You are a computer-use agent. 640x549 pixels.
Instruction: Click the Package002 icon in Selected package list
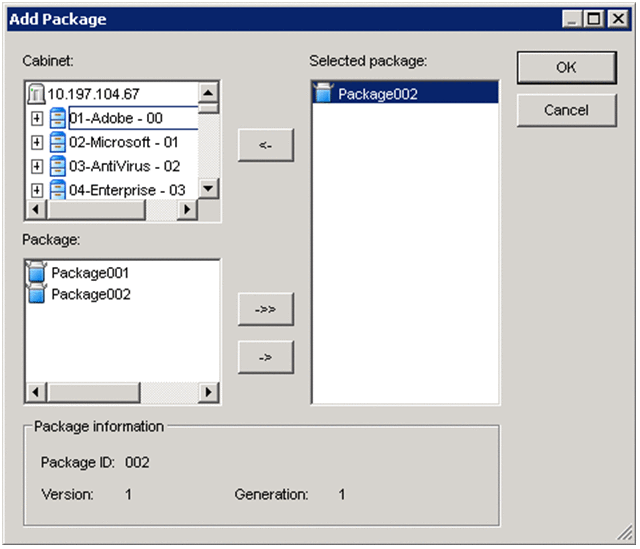click(324, 94)
